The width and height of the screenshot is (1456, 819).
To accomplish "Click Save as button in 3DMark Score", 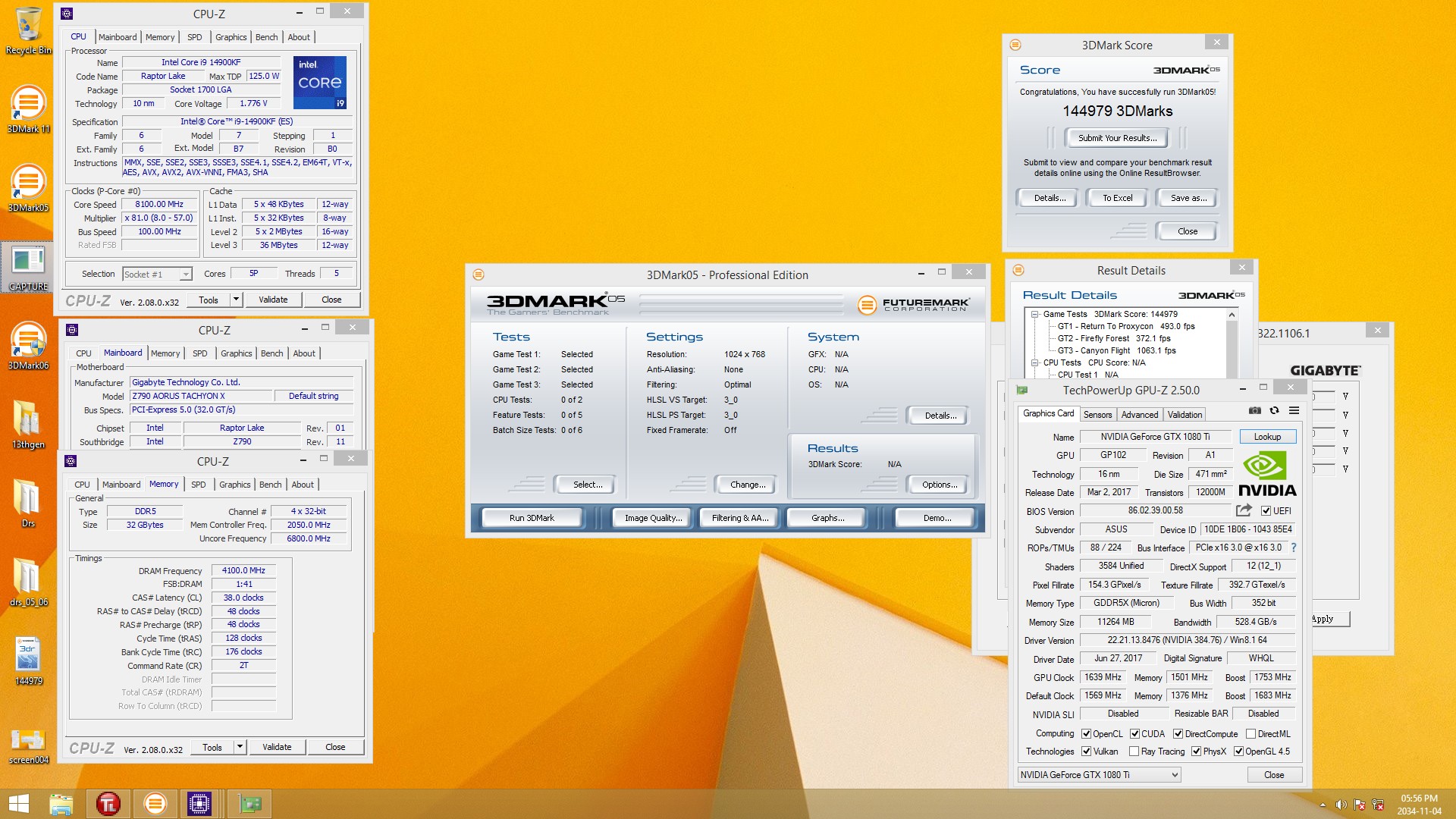I will pyautogui.click(x=1188, y=198).
